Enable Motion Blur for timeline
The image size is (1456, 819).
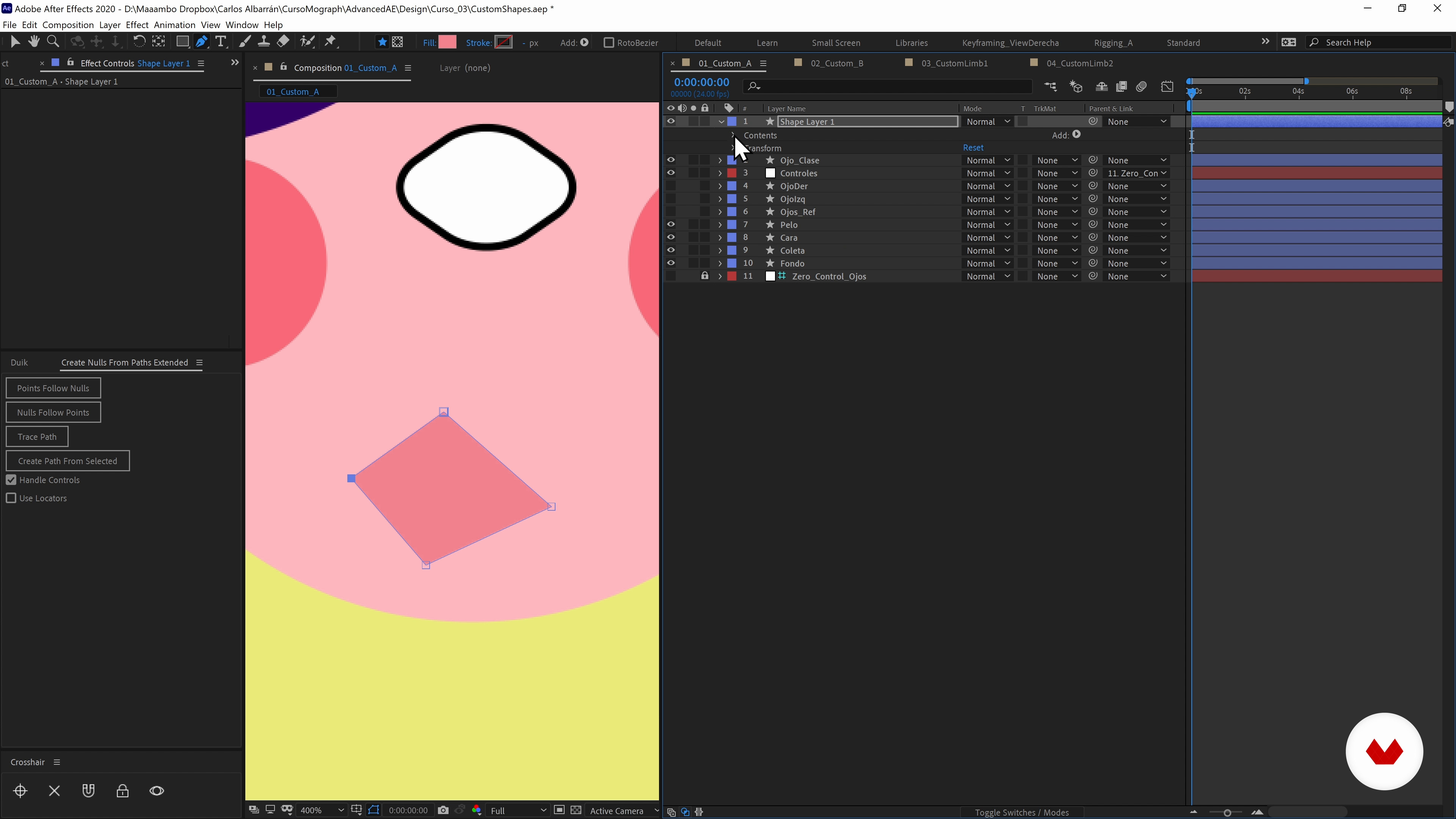[x=1141, y=86]
